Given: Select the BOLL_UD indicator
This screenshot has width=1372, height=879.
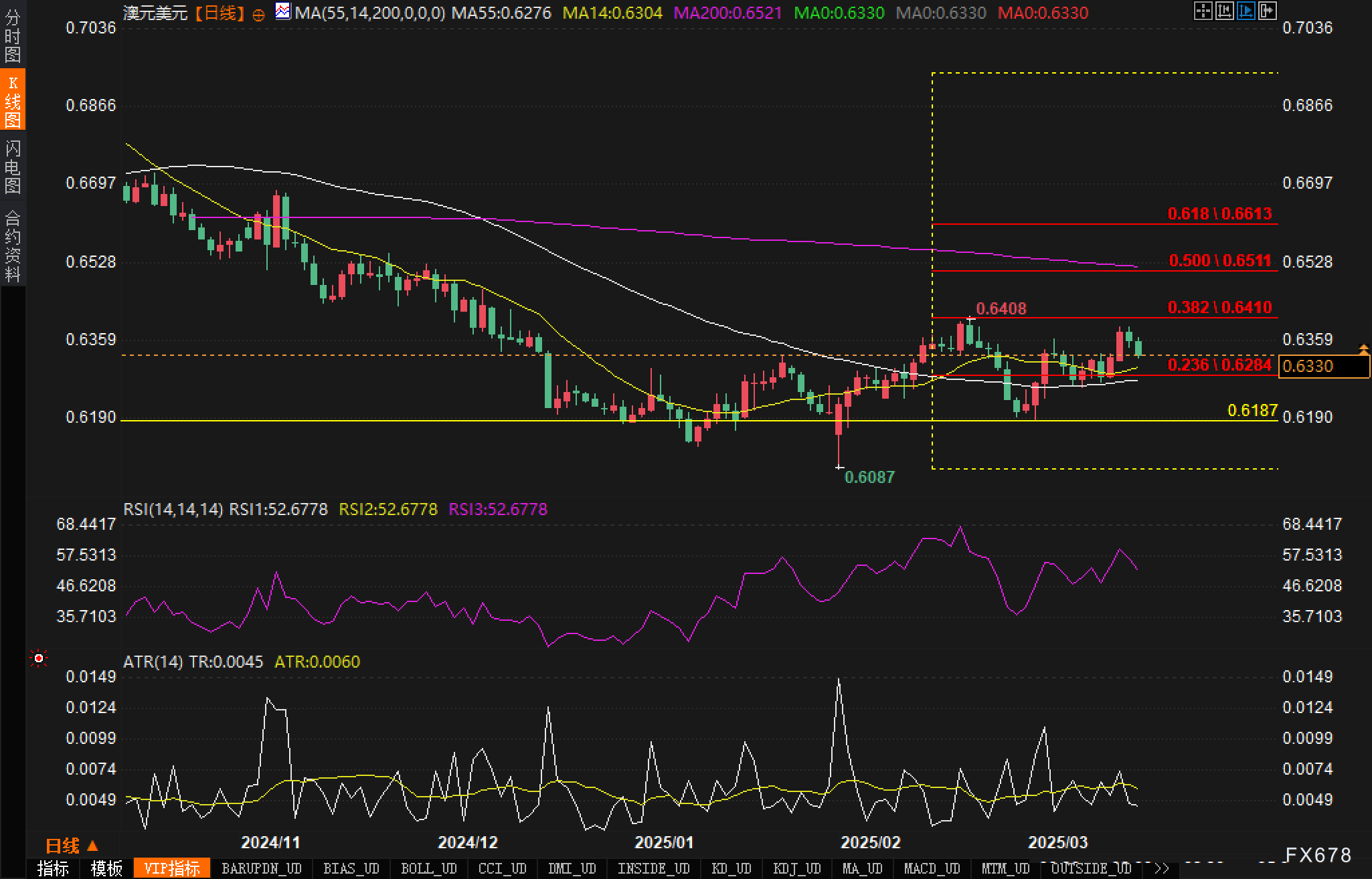Looking at the screenshot, I should coord(428,868).
